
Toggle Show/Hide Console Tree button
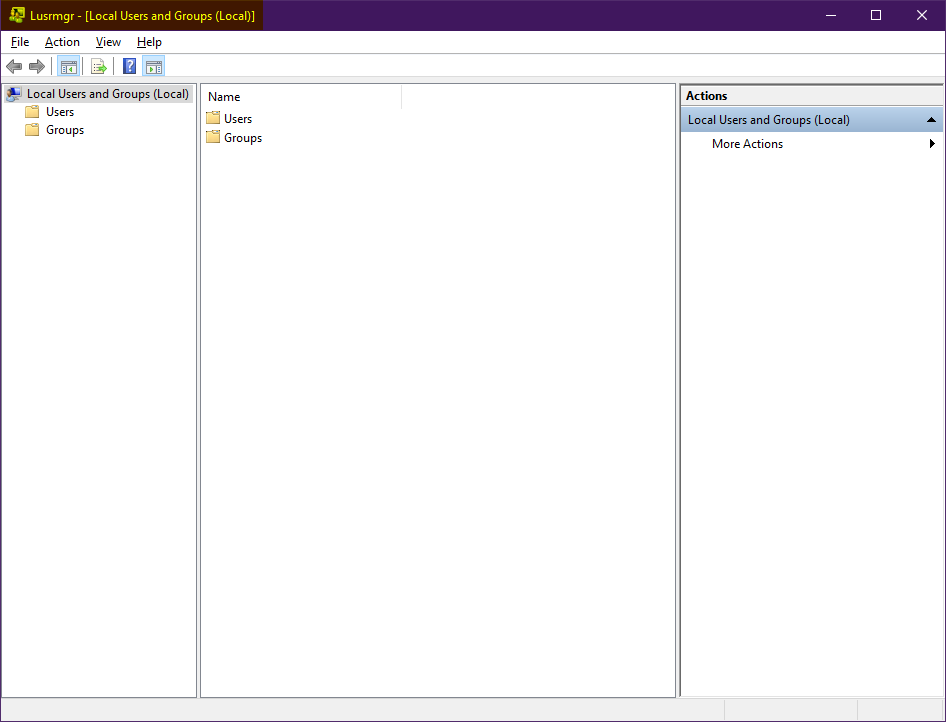pyautogui.click(x=68, y=67)
